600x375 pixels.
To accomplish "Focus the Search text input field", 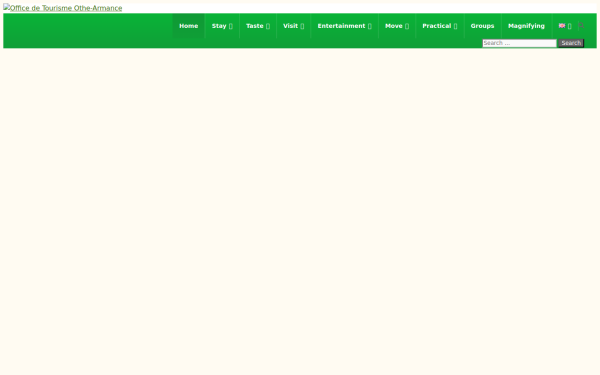I will (x=519, y=43).
